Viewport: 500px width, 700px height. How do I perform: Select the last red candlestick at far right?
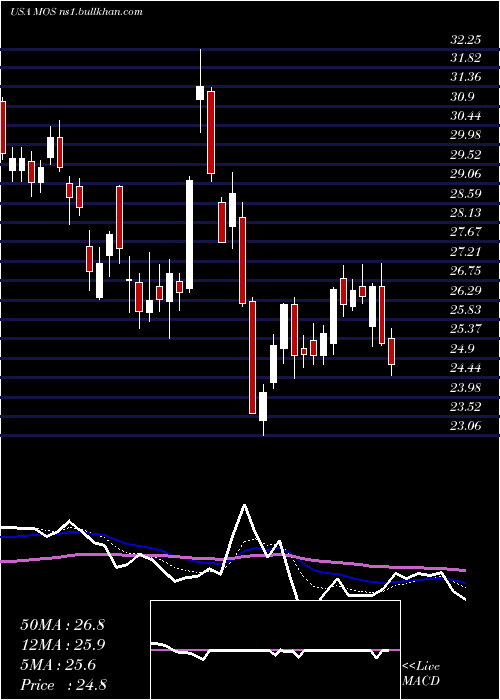(392, 351)
